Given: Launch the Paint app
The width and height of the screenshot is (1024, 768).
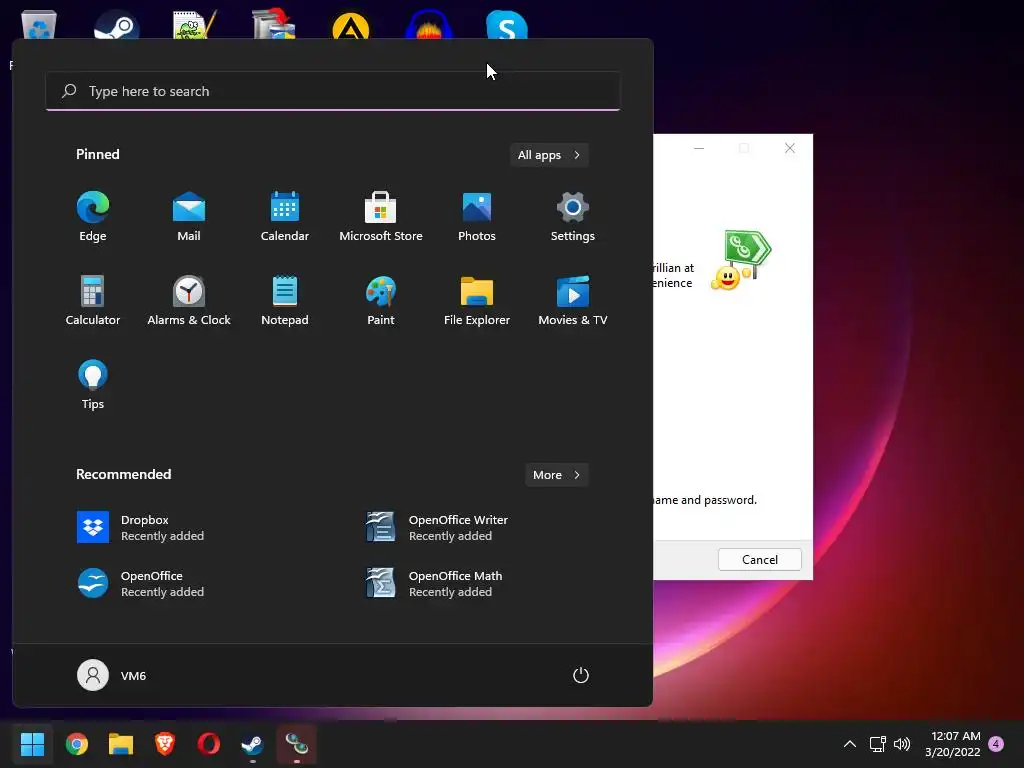Looking at the screenshot, I should pyautogui.click(x=381, y=301).
